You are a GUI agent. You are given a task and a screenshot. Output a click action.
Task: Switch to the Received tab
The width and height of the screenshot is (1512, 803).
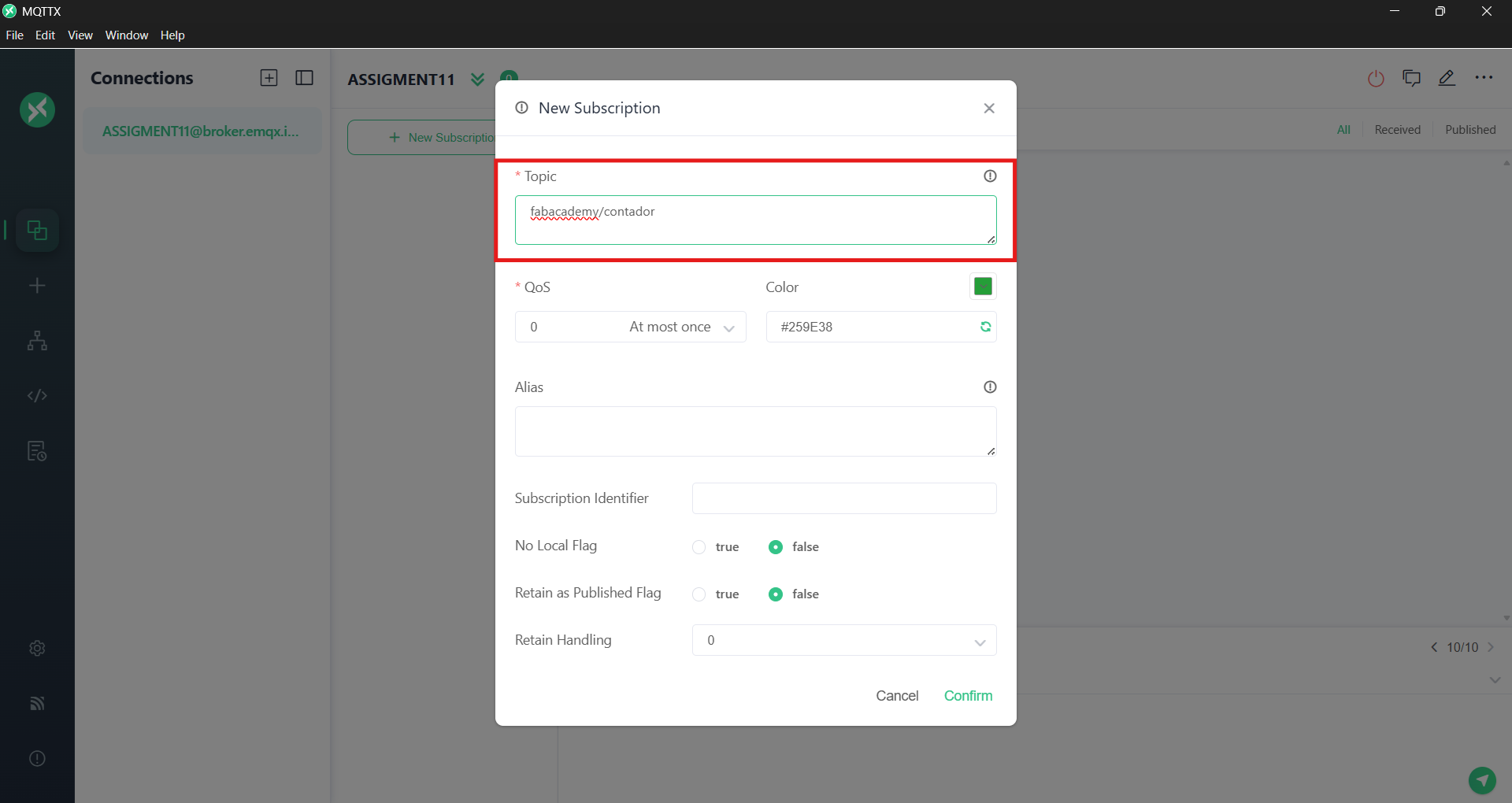coord(1397,130)
